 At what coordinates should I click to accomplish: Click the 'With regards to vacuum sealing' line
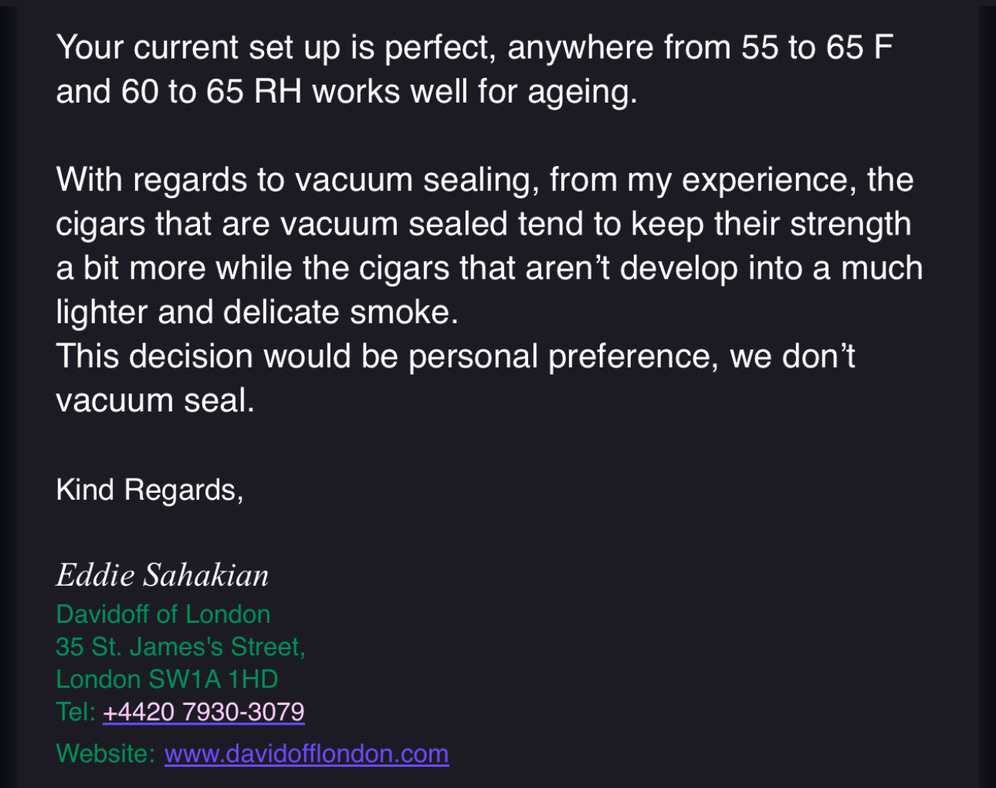tap(485, 180)
